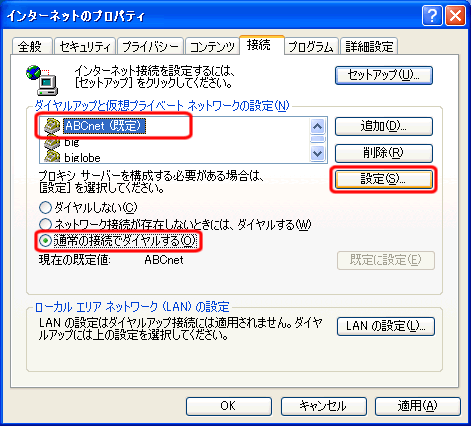Image resolution: width=471 pixels, height=426 pixels.
Task: Click the title bar help question mark
Action: (x=432, y=16)
